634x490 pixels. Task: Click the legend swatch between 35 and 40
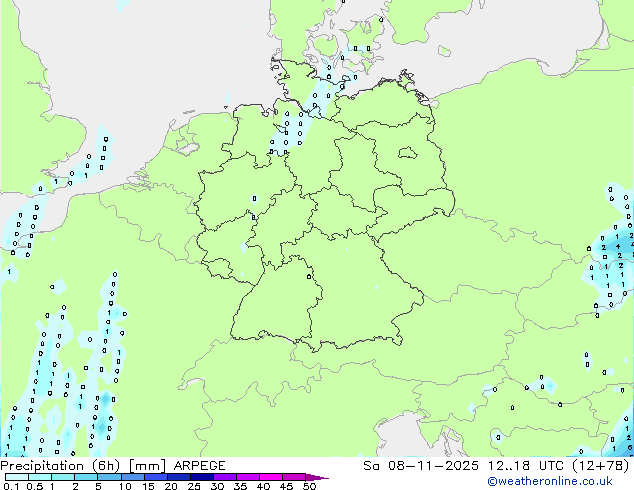pyautogui.click(x=247, y=477)
